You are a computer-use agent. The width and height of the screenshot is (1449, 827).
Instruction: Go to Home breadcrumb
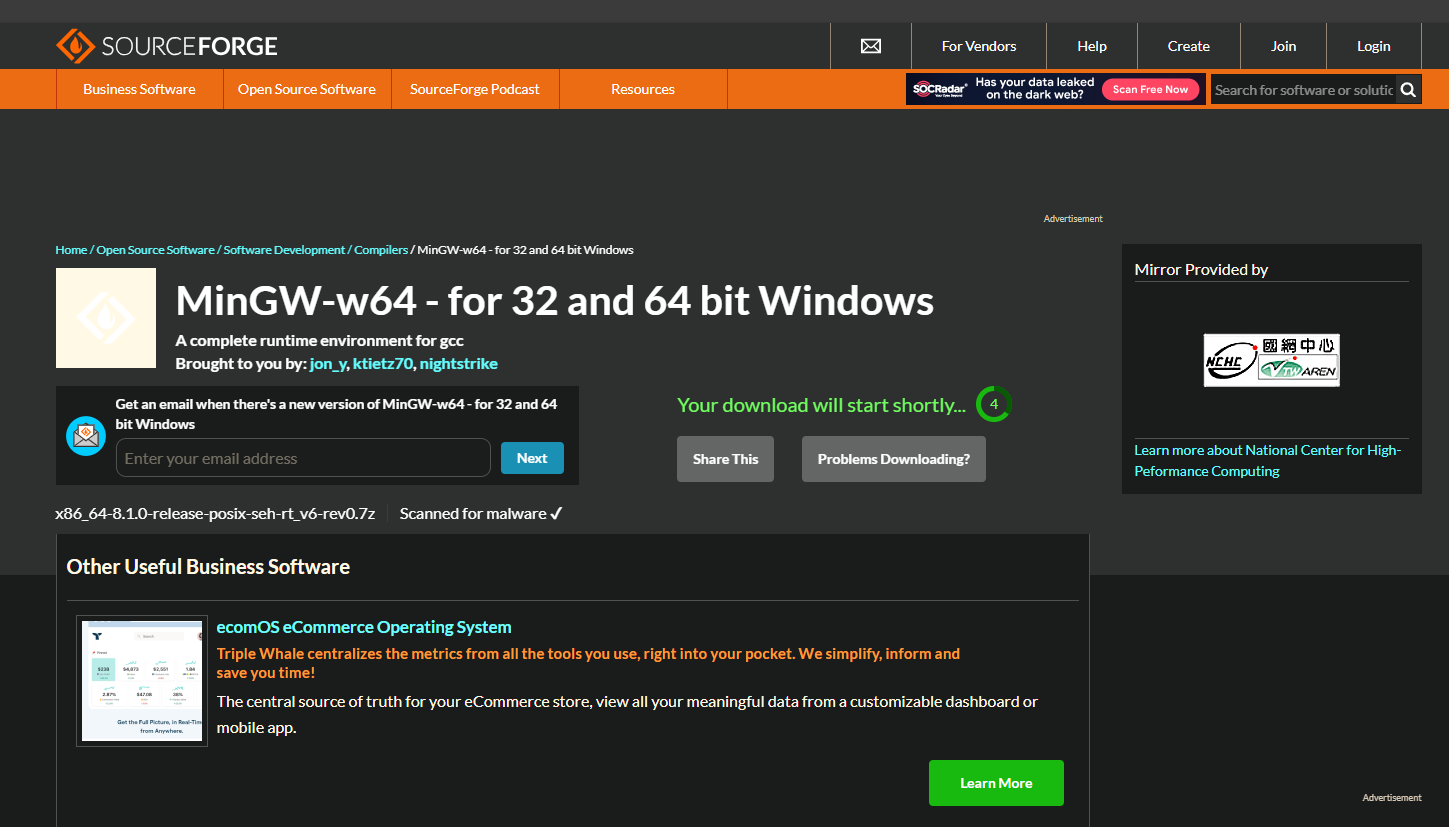[x=71, y=250]
